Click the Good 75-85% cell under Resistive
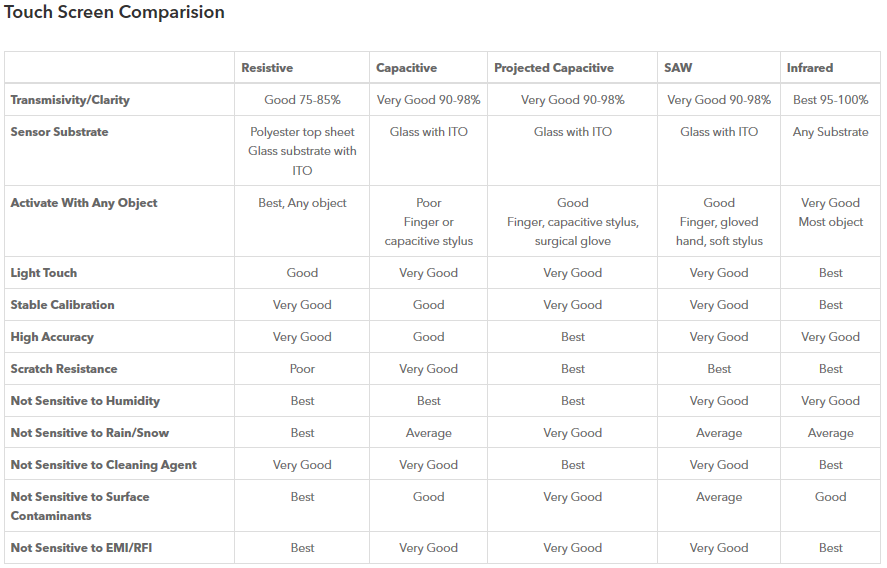This screenshot has height=568, width=887. (x=302, y=100)
